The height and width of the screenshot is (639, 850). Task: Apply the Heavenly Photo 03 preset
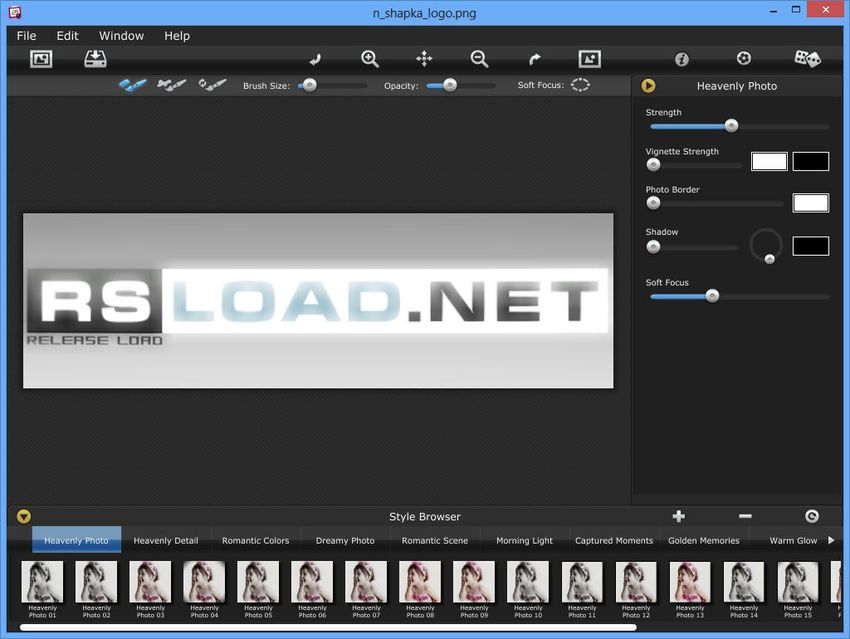[x=150, y=589]
